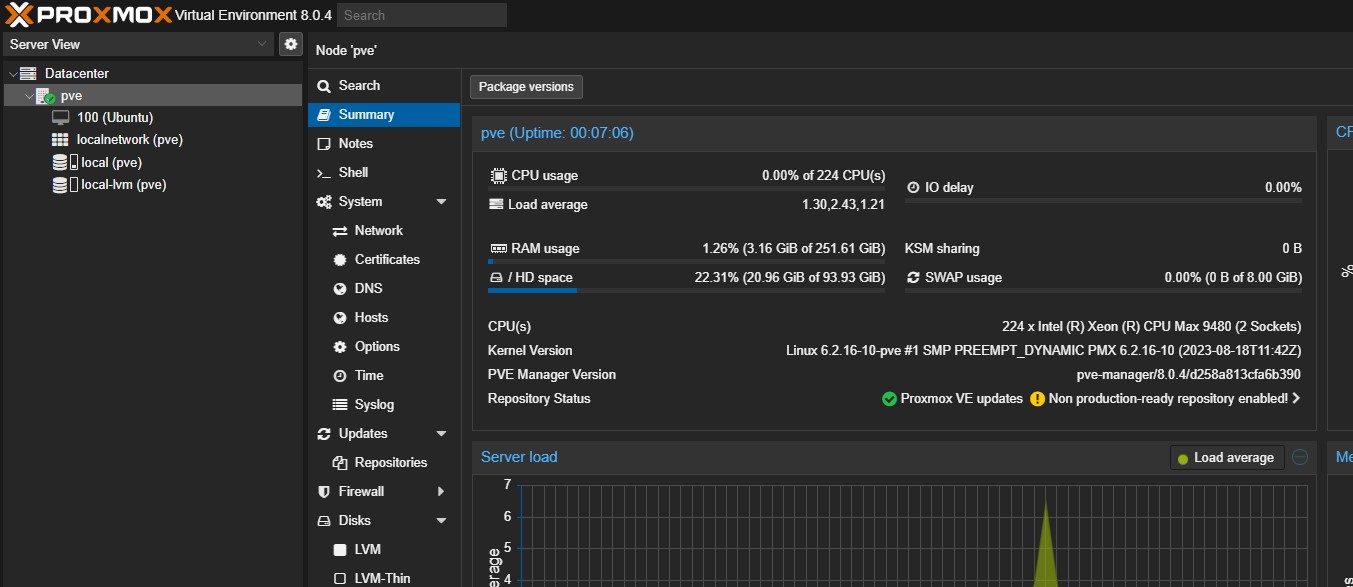Click the Firewall shield icon
The image size is (1353, 587).
323,492
